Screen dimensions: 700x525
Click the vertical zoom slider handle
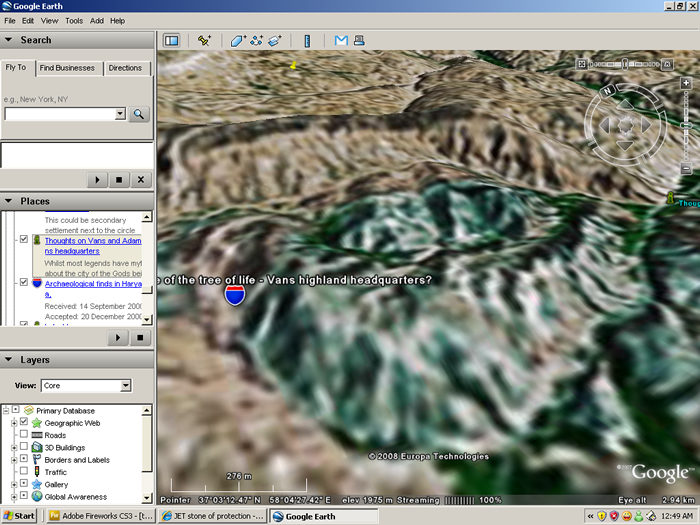686,126
